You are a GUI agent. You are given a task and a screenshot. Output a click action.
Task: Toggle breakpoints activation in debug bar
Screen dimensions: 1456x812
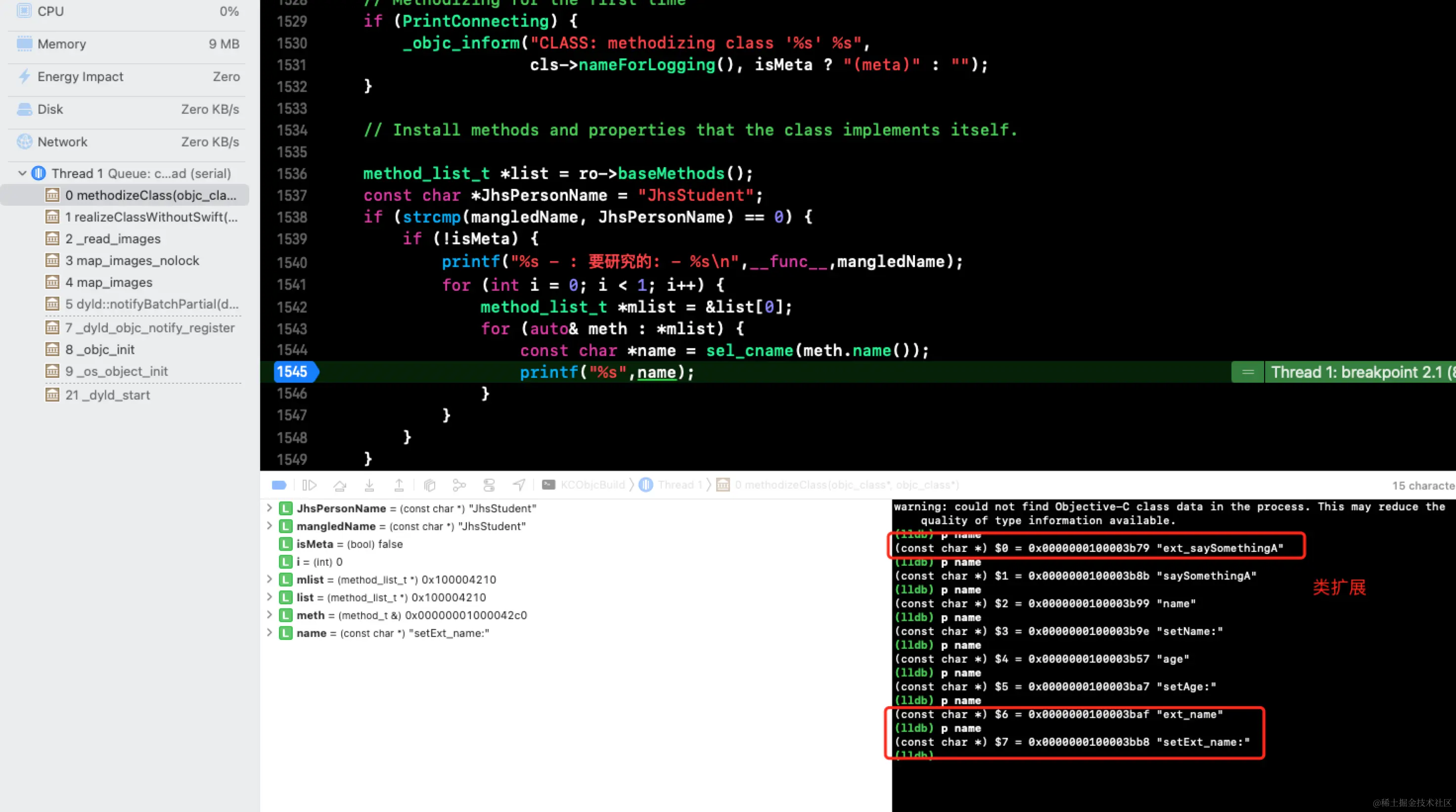tap(279, 485)
